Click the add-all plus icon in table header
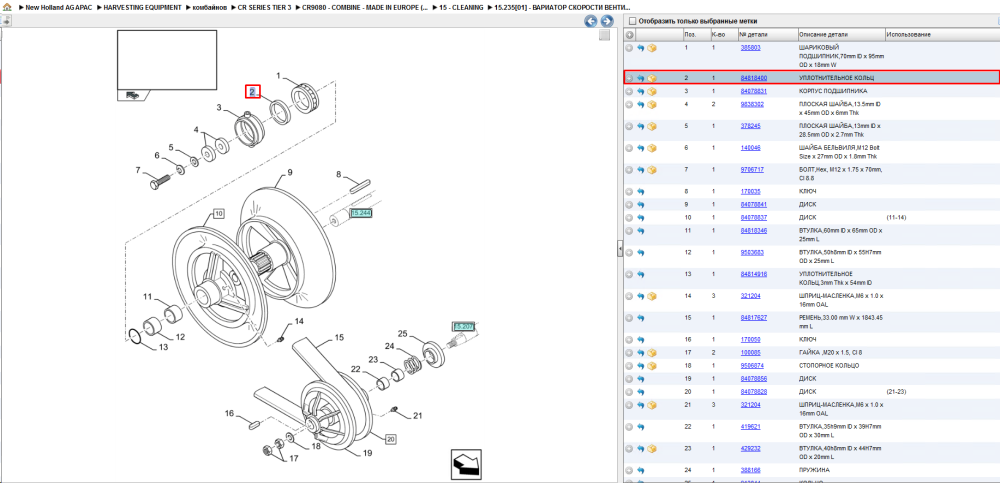The height and width of the screenshot is (483, 1000). coord(629,34)
